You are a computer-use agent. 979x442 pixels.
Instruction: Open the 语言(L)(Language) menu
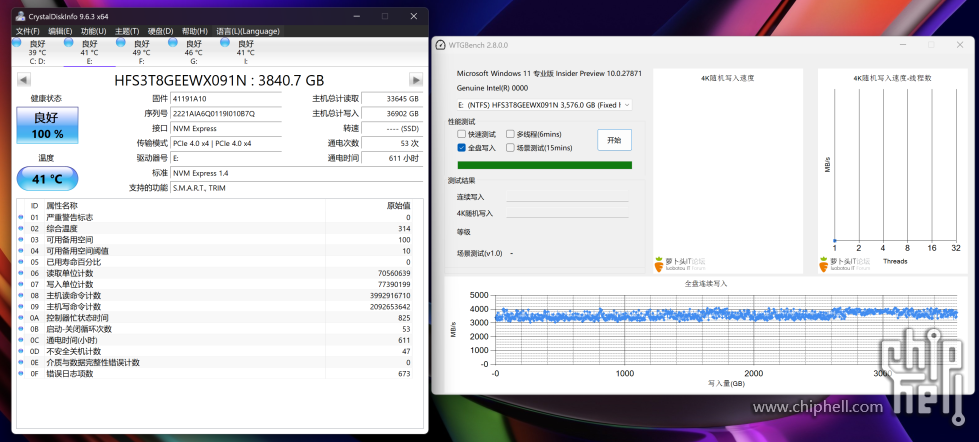pyautogui.click(x=248, y=31)
